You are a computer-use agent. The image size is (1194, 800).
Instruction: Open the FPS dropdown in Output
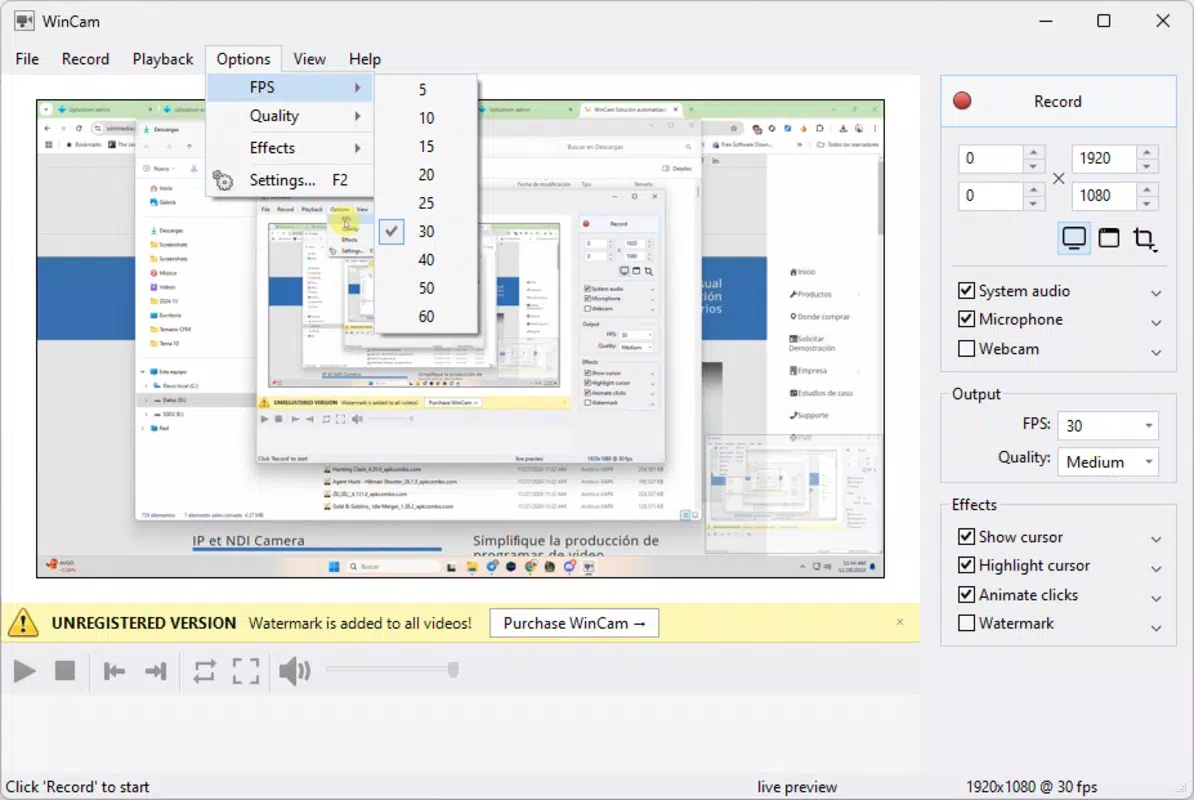[x=1108, y=425]
